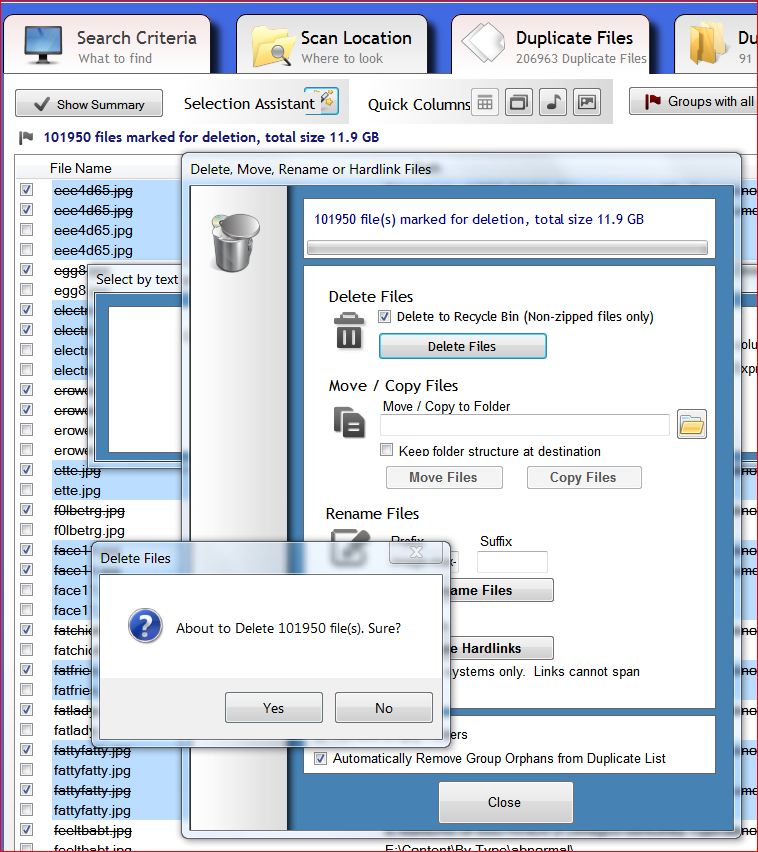
Task: Click the trash can icon under Delete Files
Action: pyautogui.click(x=349, y=330)
